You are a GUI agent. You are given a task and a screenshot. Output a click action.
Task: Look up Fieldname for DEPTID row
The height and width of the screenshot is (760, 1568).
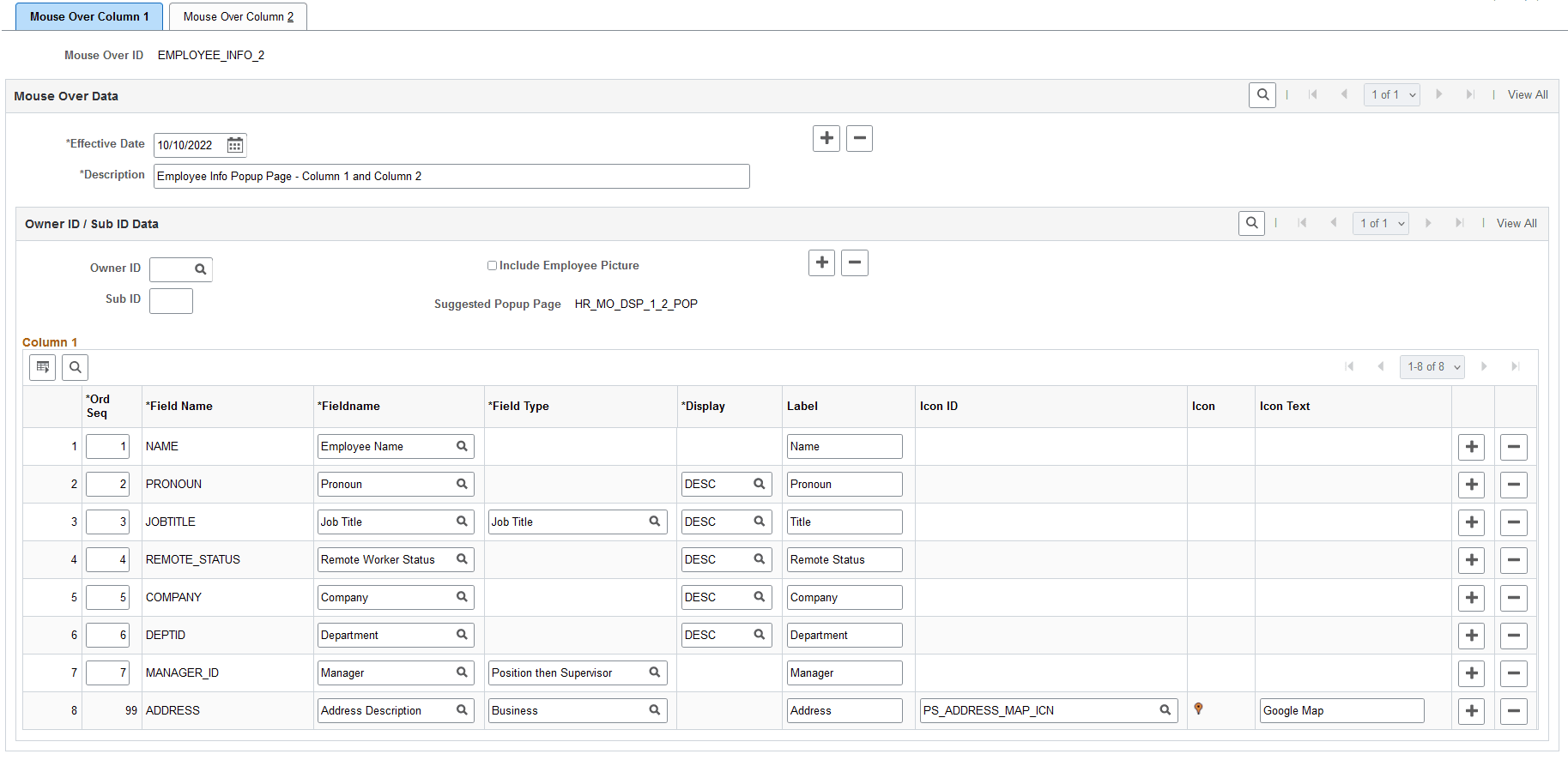(x=462, y=635)
